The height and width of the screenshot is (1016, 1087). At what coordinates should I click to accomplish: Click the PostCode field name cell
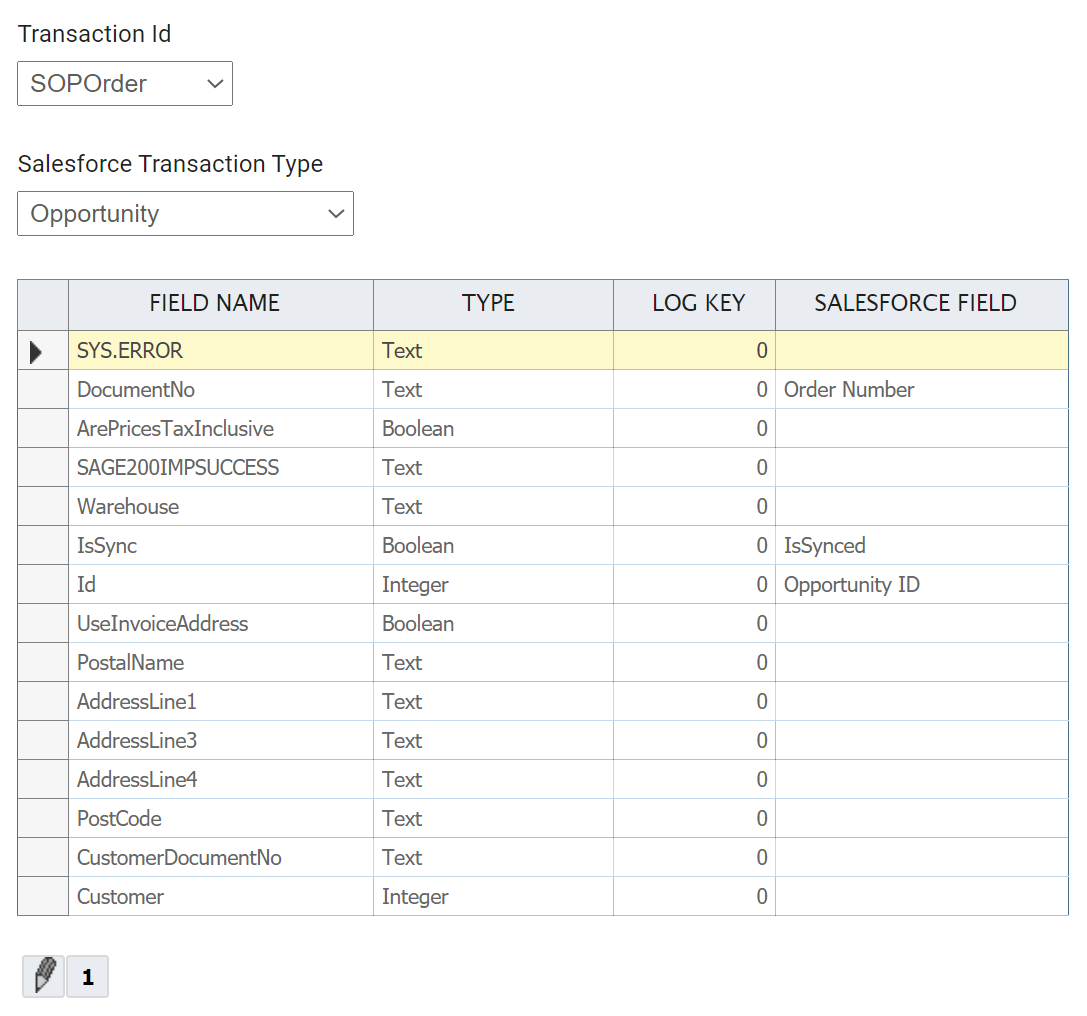pos(119,819)
